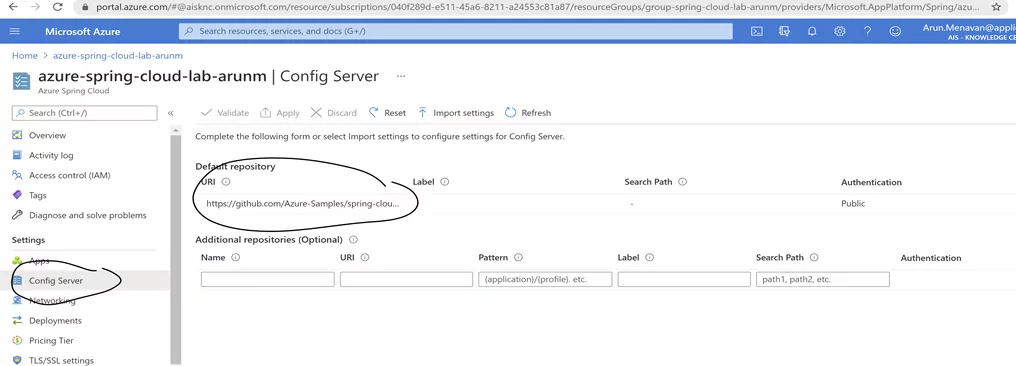Collapse the left navigation with the chevron icon
Image resolution: width=1016 pixels, height=366 pixels.
[x=170, y=113]
